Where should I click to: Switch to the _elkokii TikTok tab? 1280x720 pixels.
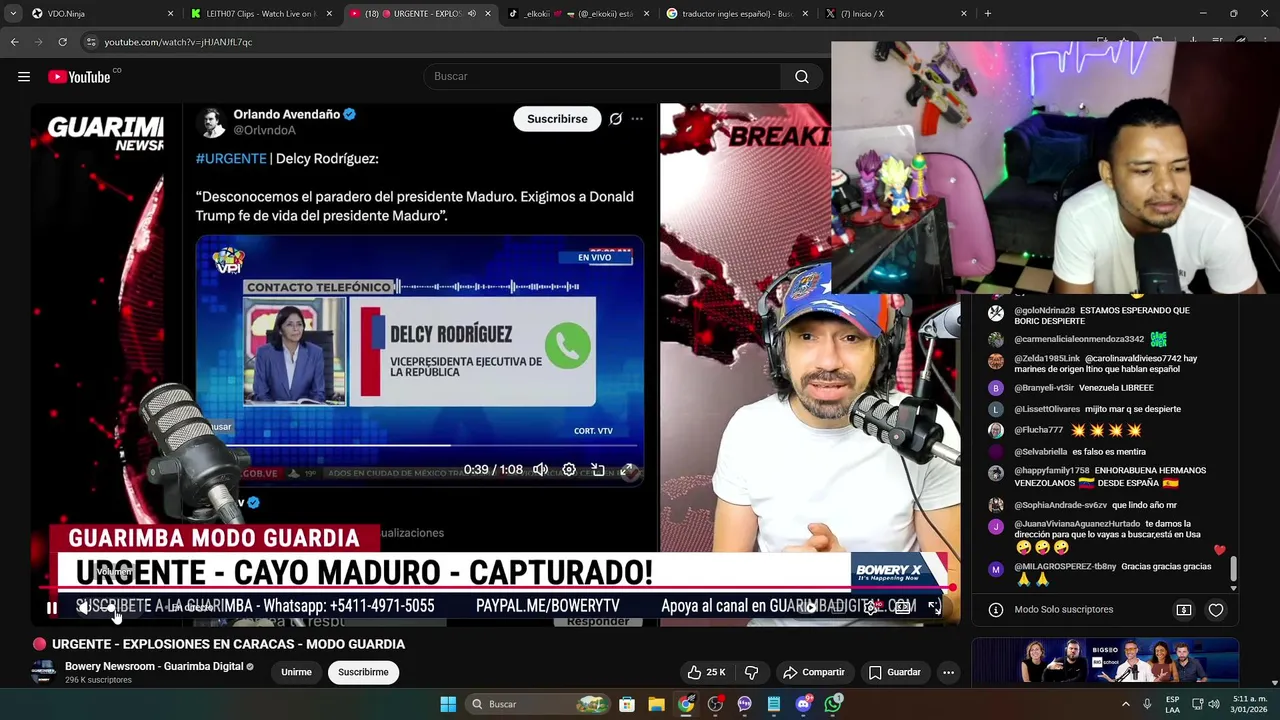580,13
